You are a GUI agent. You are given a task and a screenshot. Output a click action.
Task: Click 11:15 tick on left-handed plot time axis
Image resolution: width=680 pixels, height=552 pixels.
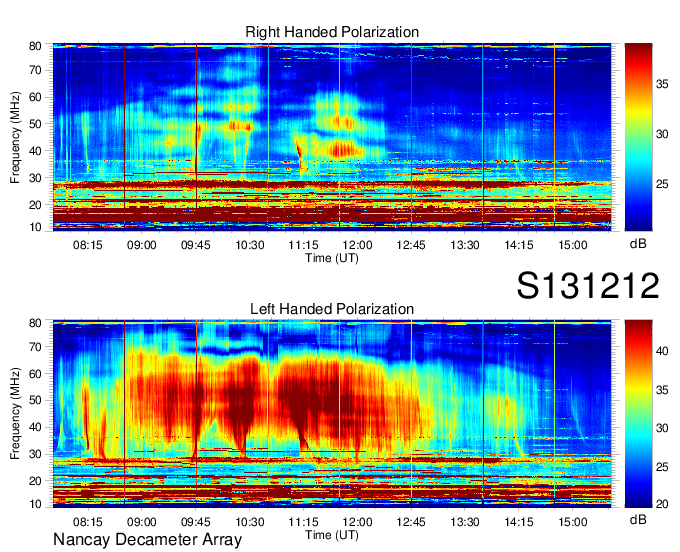(x=304, y=521)
